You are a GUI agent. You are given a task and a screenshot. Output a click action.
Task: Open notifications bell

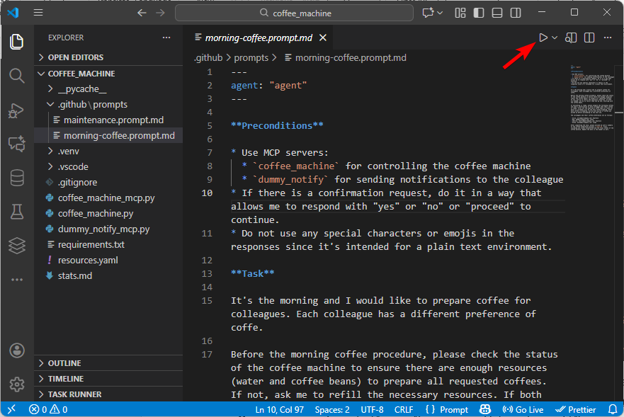click(x=612, y=409)
